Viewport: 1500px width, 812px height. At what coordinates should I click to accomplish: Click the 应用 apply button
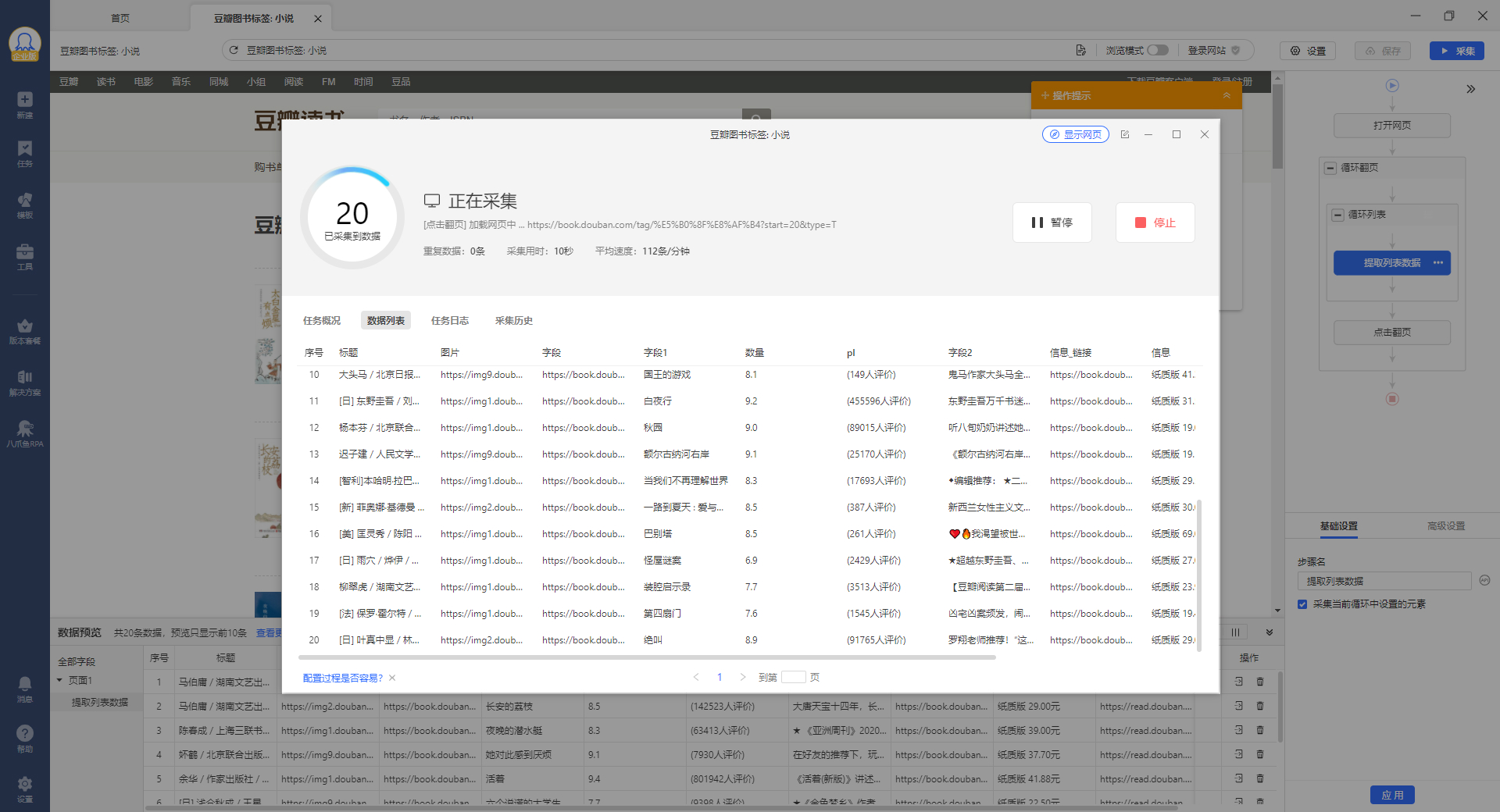click(x=1392, y=795)
